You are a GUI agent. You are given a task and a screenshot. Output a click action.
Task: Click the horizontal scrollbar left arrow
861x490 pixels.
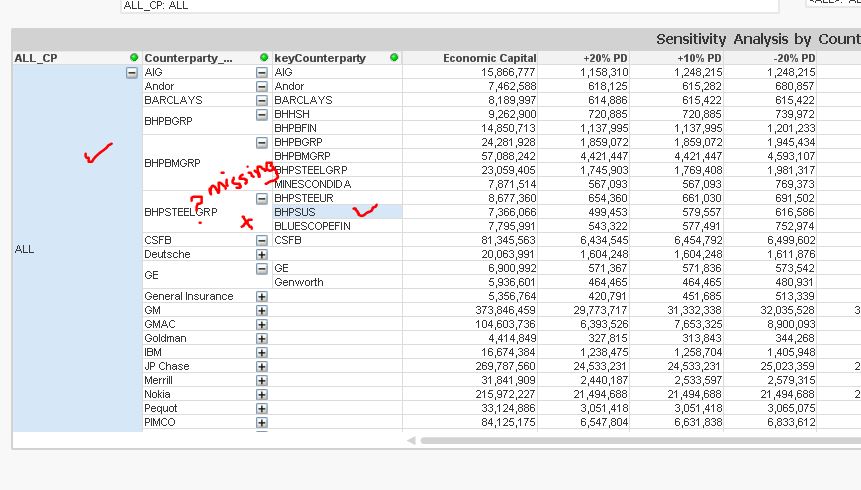(411, 441)
